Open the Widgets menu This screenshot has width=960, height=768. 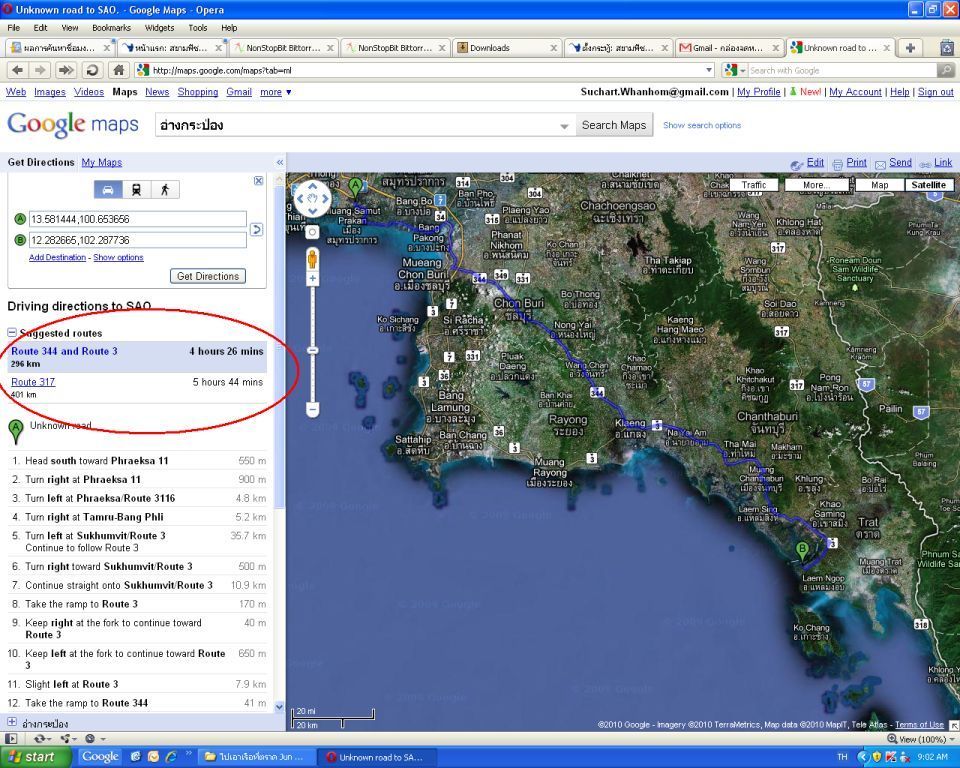[159, 28]
